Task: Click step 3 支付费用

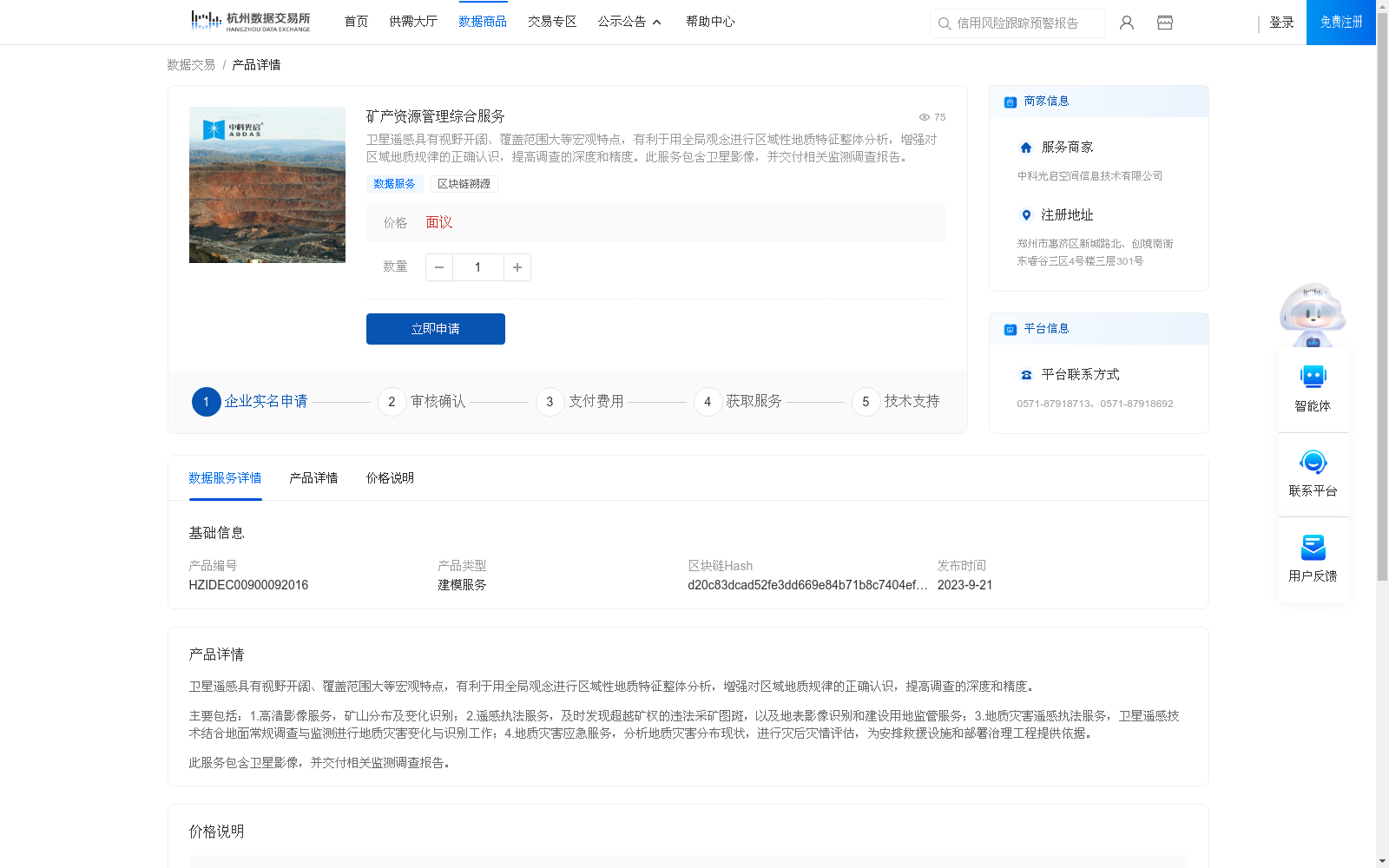Action: pyautogui.click(x=580, y=402)
